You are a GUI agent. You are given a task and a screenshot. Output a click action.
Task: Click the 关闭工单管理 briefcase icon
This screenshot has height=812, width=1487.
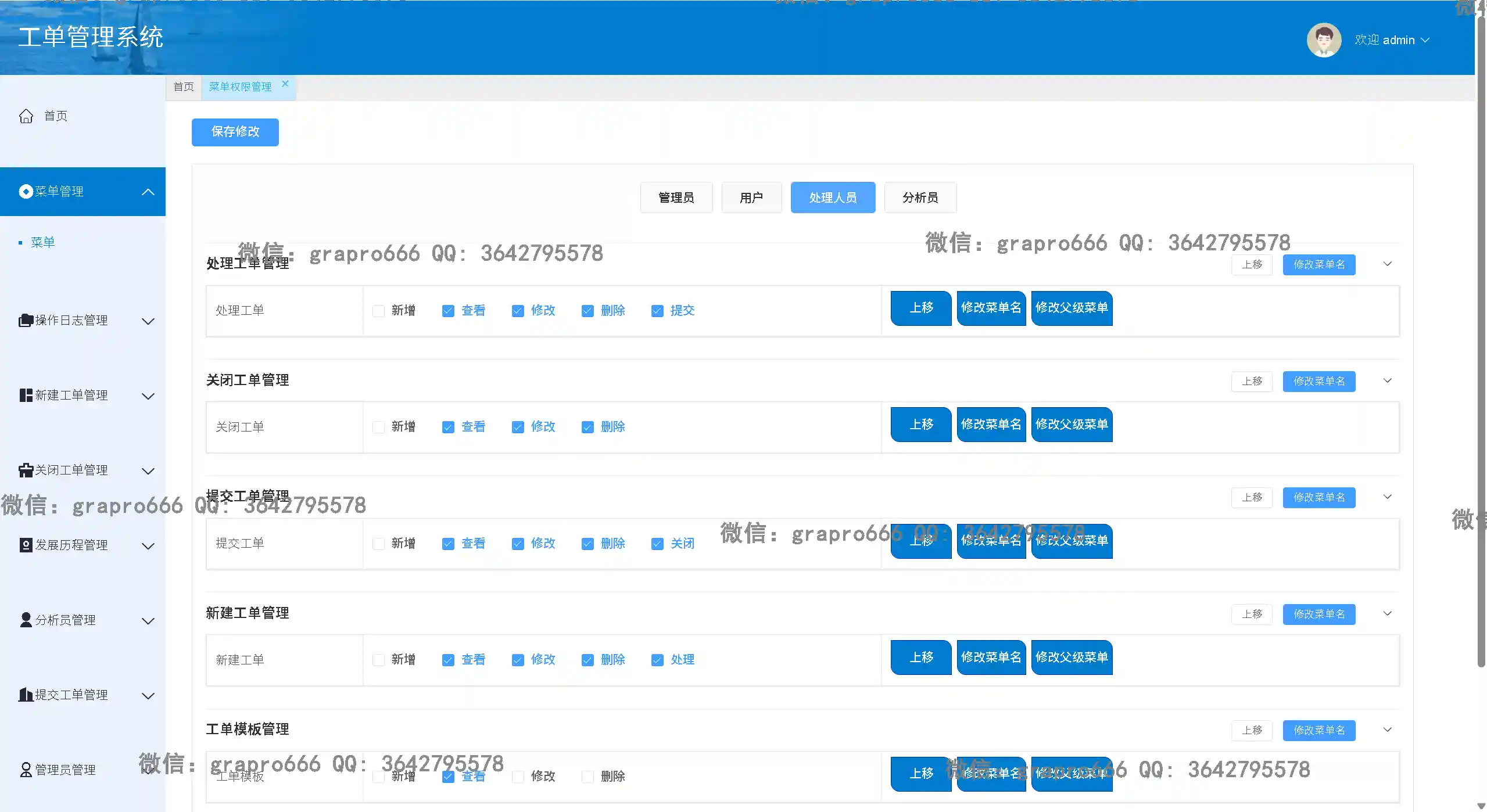tap(26, 470)
